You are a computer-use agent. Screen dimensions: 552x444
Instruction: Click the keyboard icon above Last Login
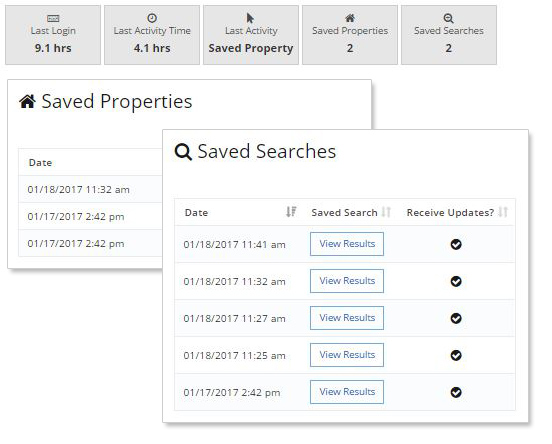(x=53, y=18)
